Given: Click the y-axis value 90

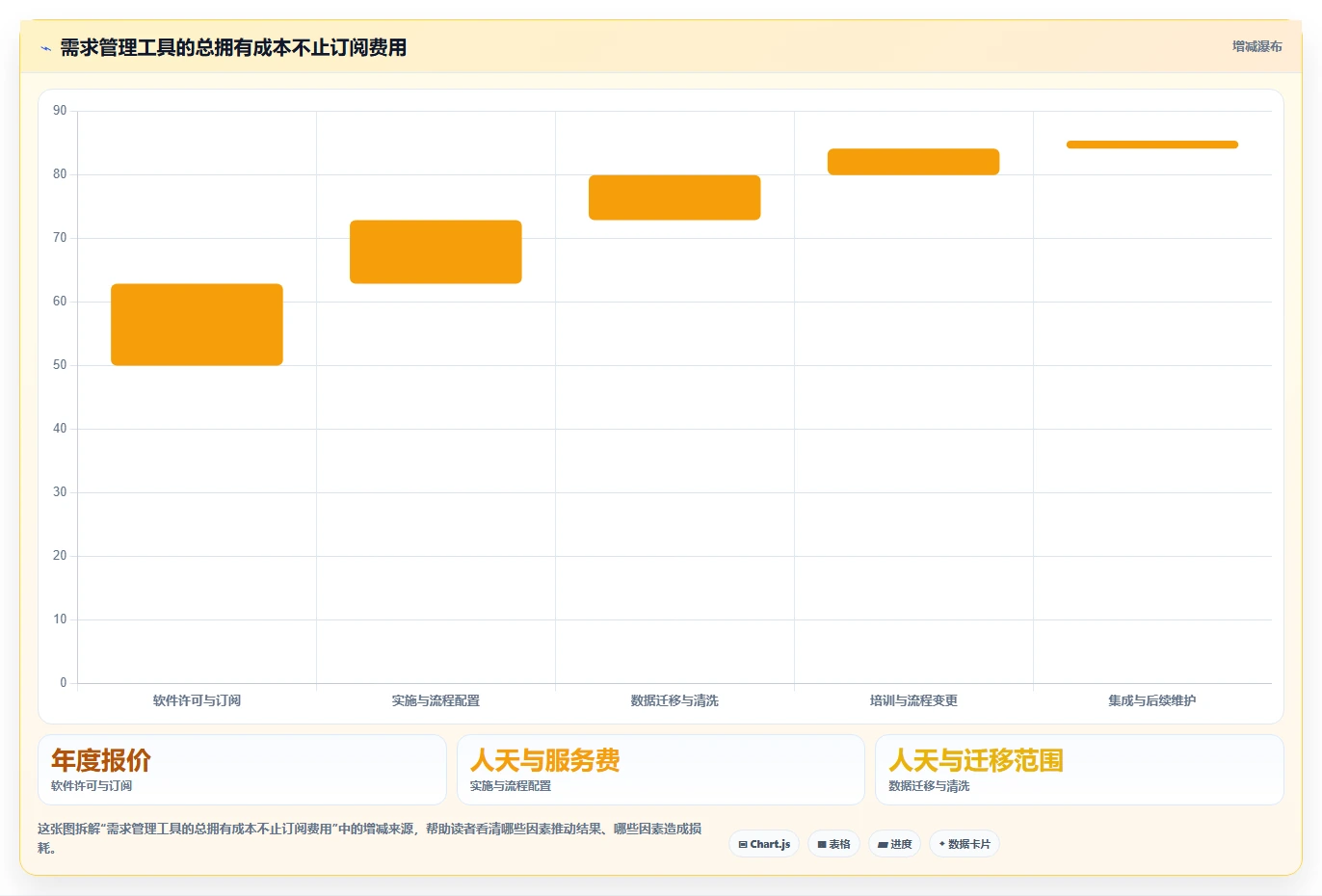Looking at the screenshot, I should (x=60, y=111).
